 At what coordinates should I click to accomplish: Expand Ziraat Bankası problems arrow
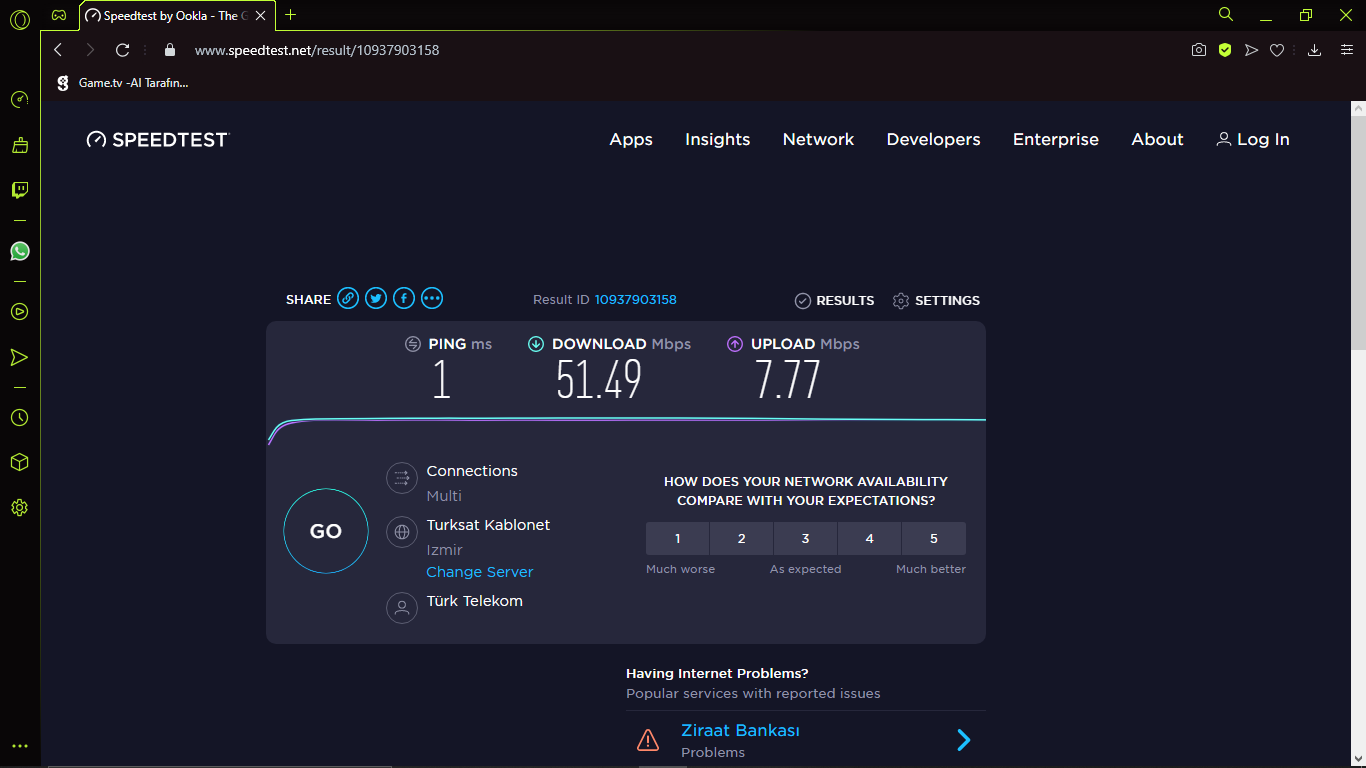963,740
